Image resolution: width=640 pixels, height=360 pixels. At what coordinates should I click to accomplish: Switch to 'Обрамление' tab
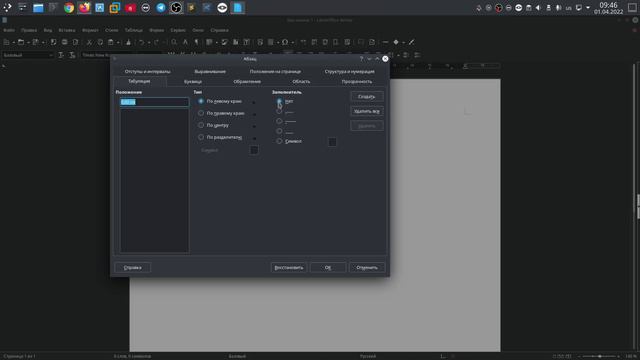[x=247, y=82]
